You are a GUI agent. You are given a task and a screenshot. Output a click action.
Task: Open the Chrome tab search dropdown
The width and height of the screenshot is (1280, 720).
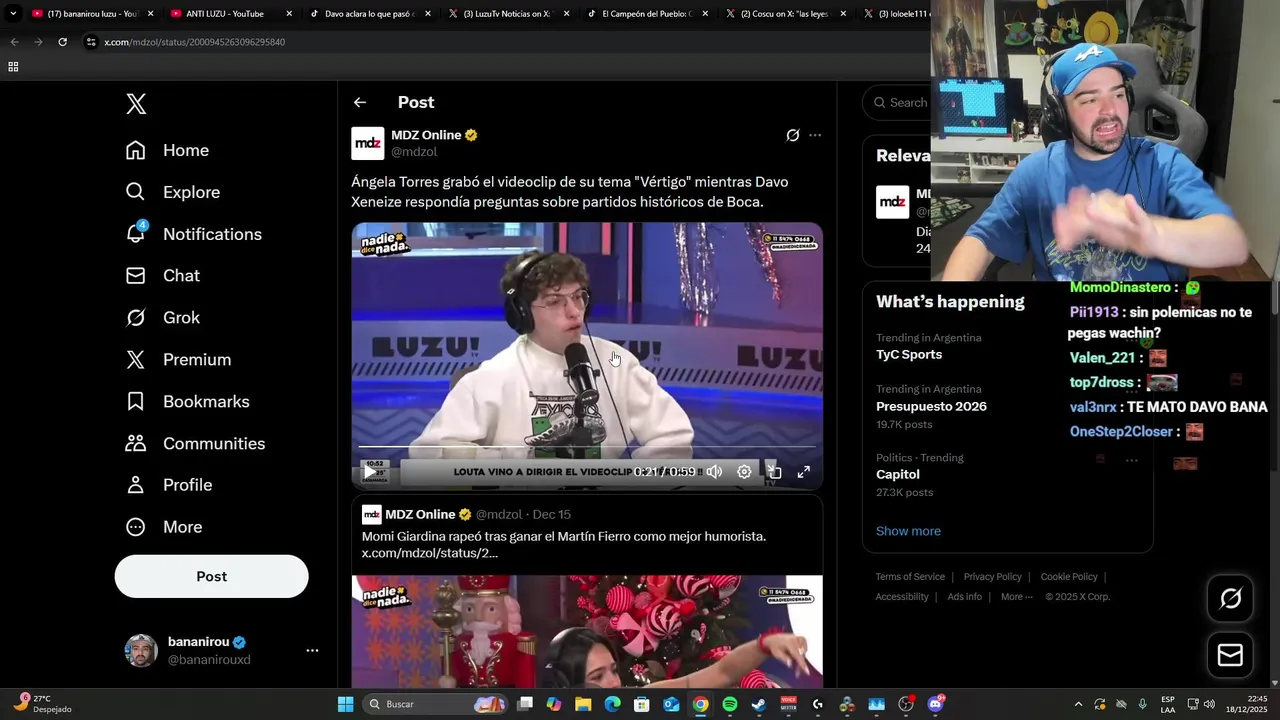click(x=13, y=14)
